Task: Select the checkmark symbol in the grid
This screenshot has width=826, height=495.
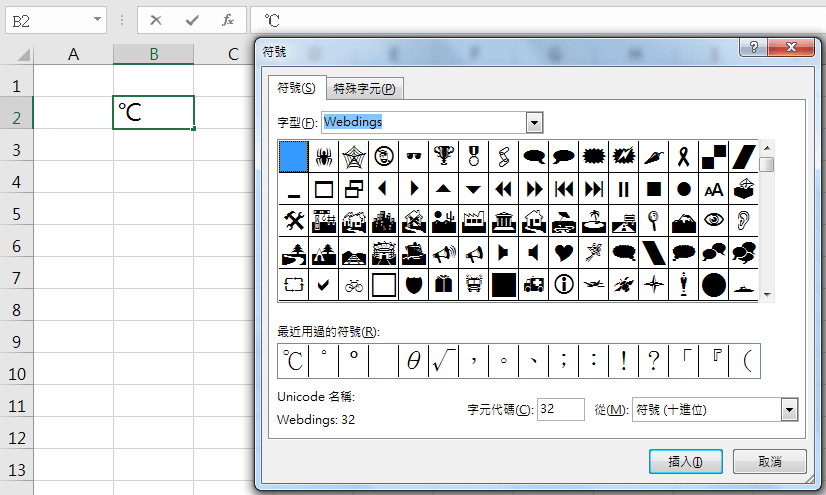Action: [x=324, y=285]
